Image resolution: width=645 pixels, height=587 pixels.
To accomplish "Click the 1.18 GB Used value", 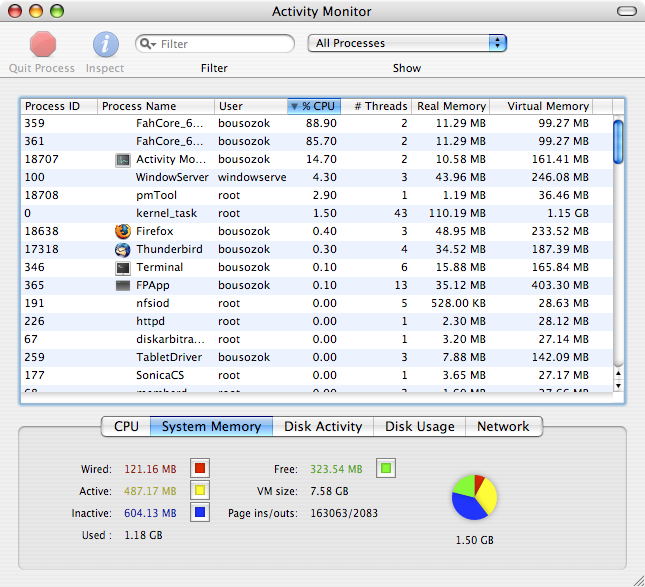I will coord(143,535).
